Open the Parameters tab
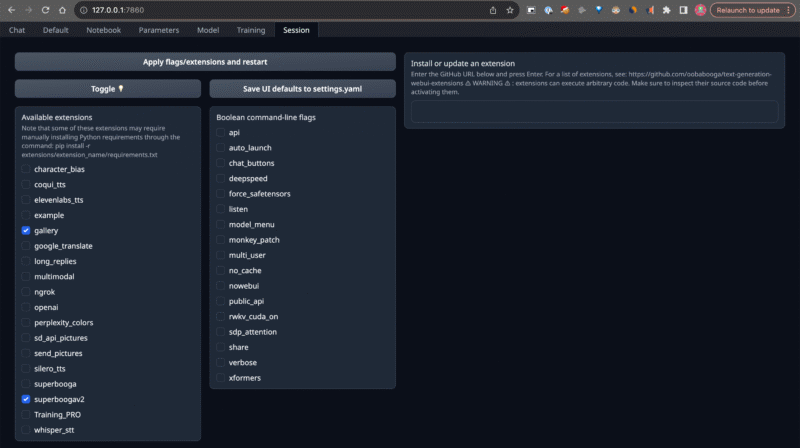This screenshot has width=800, height=448. (x=159, y=30)
